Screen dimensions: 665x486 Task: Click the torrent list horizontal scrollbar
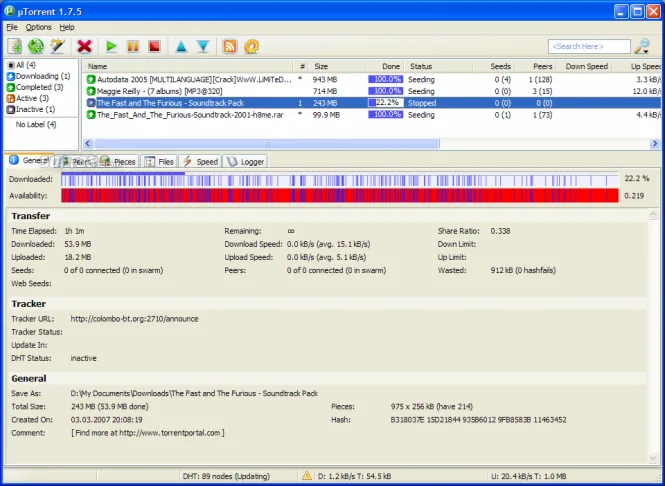coord(371,144)
